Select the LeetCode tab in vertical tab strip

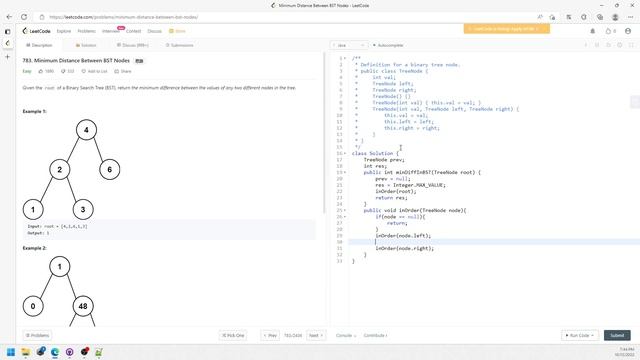coord(7,43)
